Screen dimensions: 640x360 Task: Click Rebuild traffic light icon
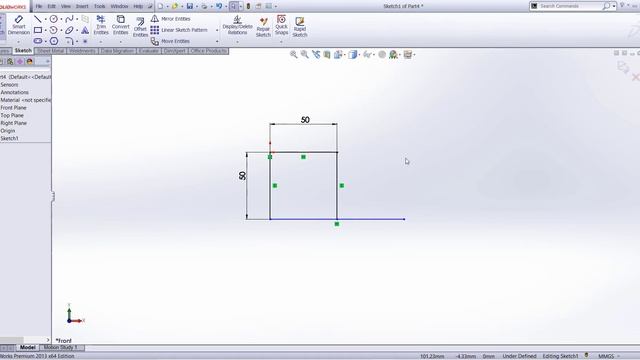tap(248, 6)
